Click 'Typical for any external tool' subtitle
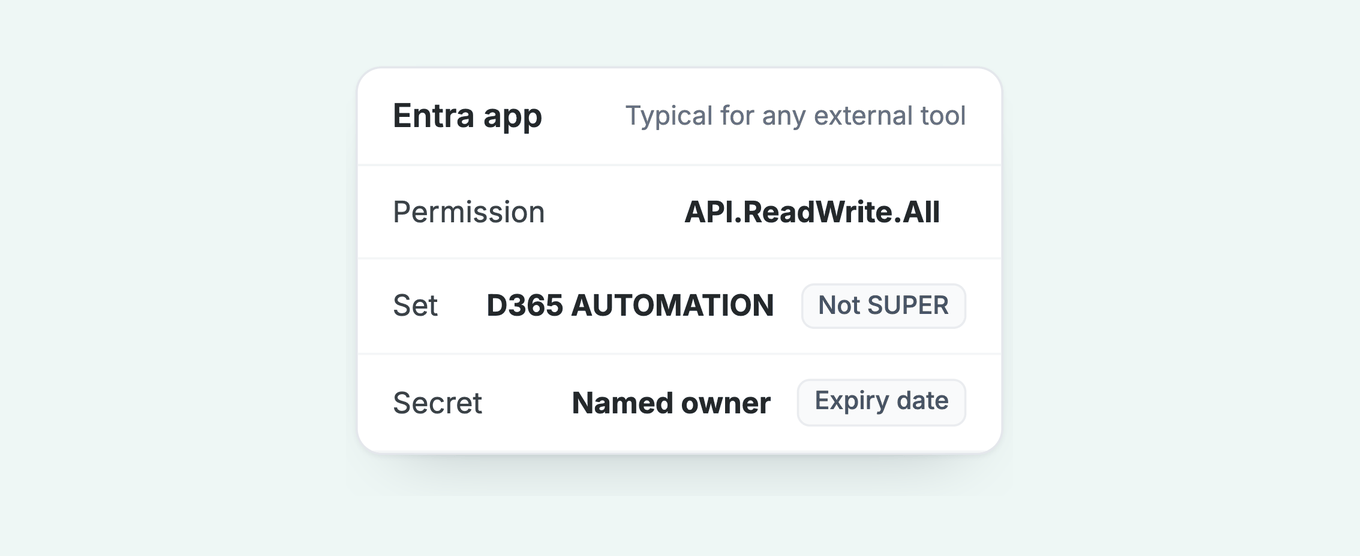Screen dimensions: 1360x556 click(x=796, y=116)
